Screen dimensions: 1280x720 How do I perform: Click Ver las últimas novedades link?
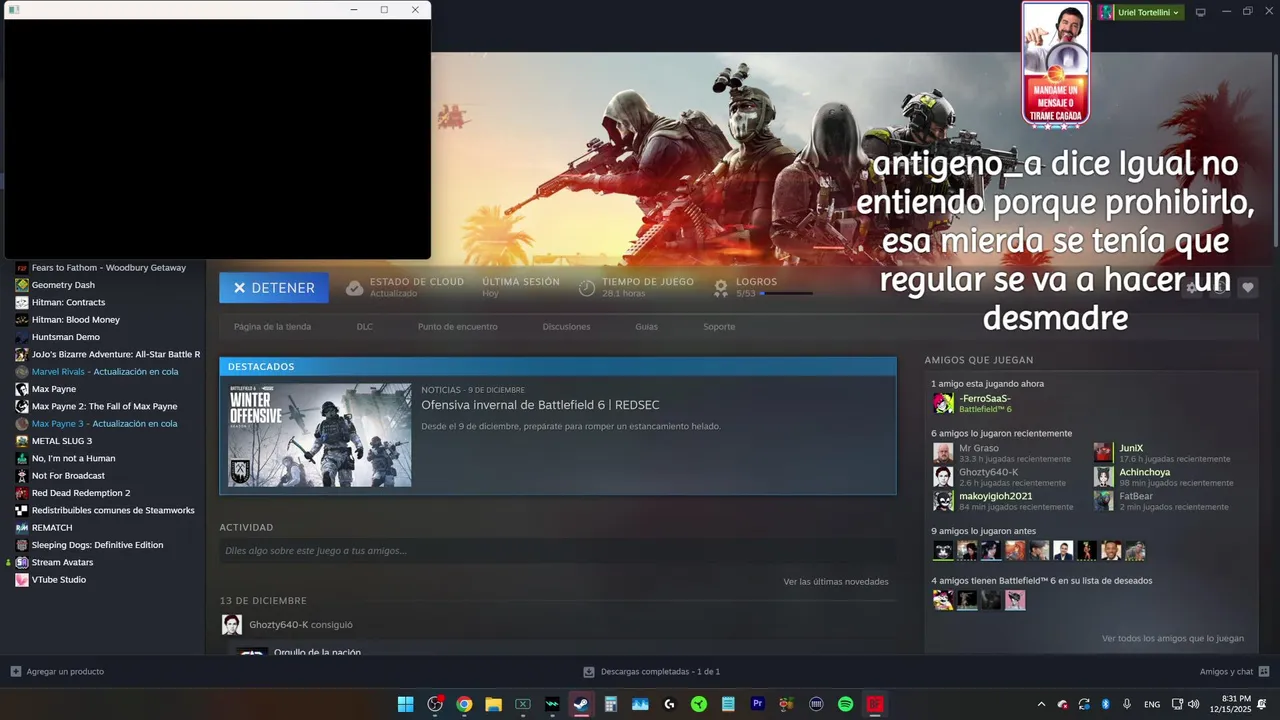(835, 582)
